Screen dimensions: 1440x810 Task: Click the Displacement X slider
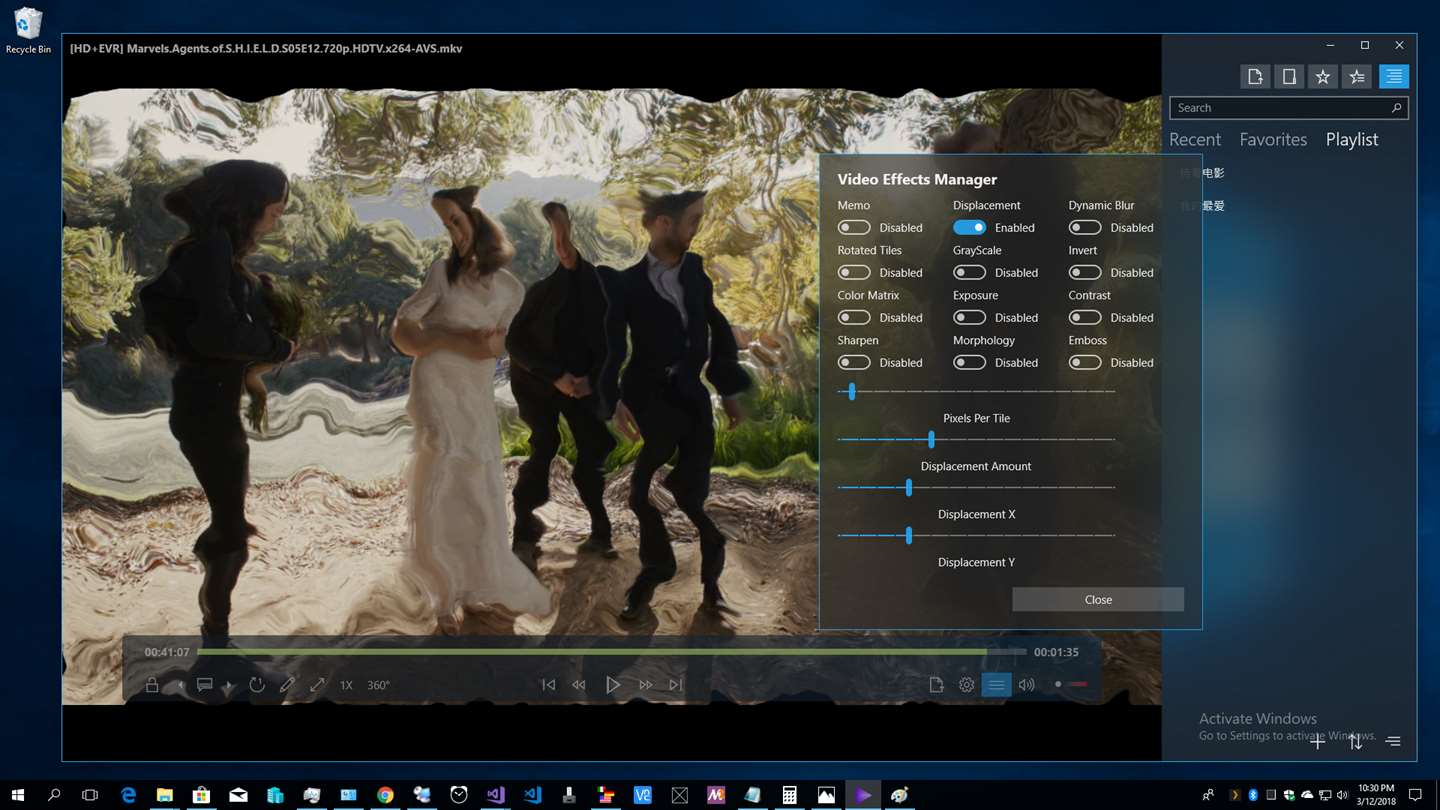(x=976, y=488)
